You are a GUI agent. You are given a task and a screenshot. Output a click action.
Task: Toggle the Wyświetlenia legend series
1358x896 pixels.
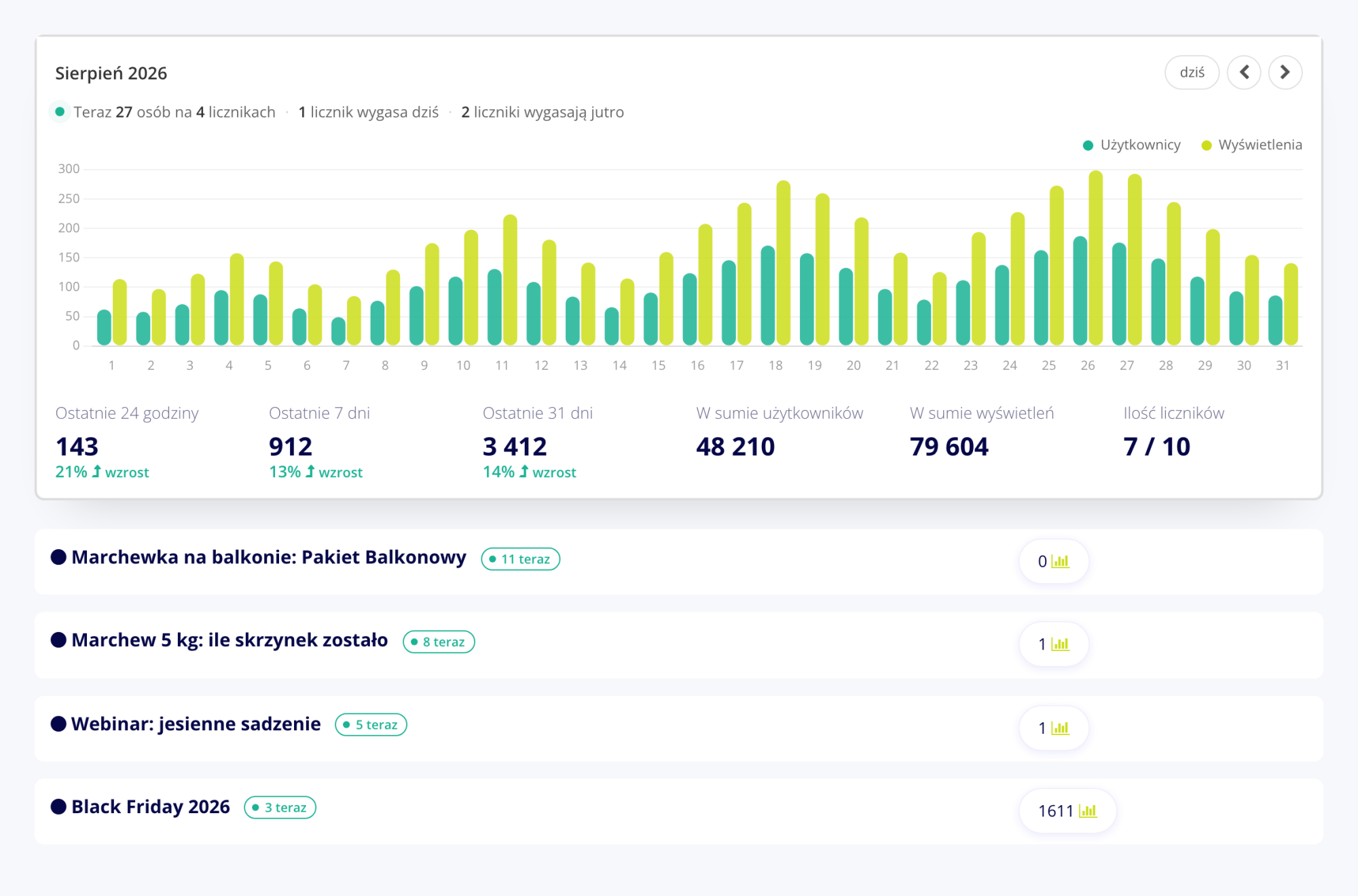point(1251,145)
